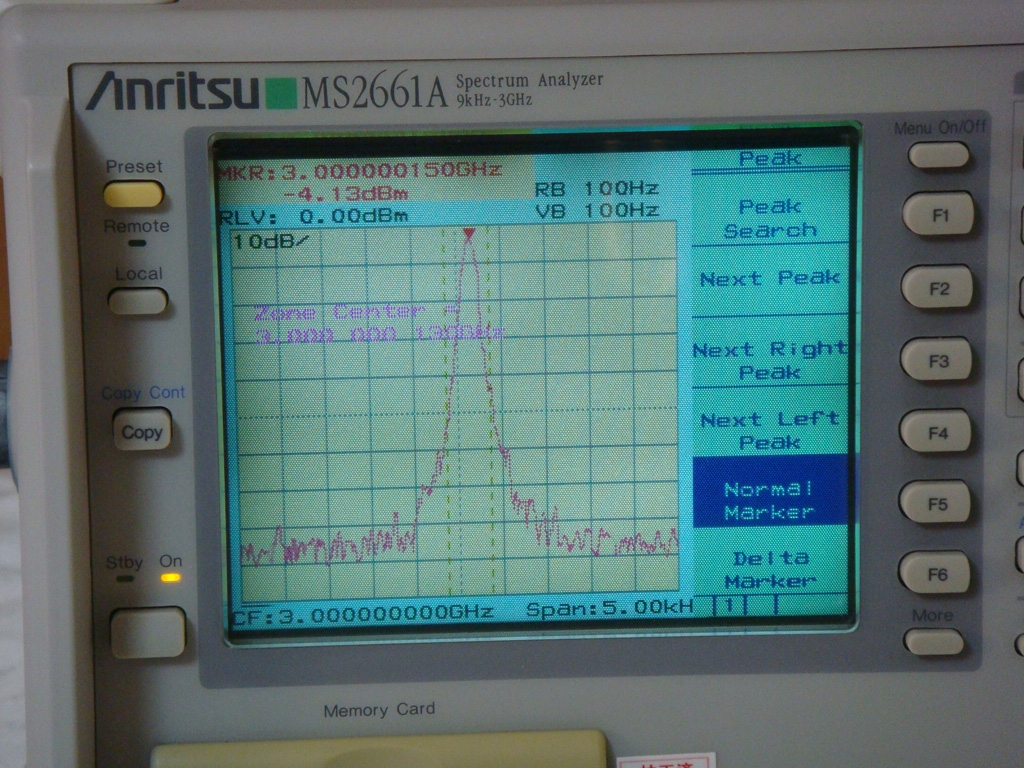
Task: Click the Stby indicator LED
Action: pos(124,578)
